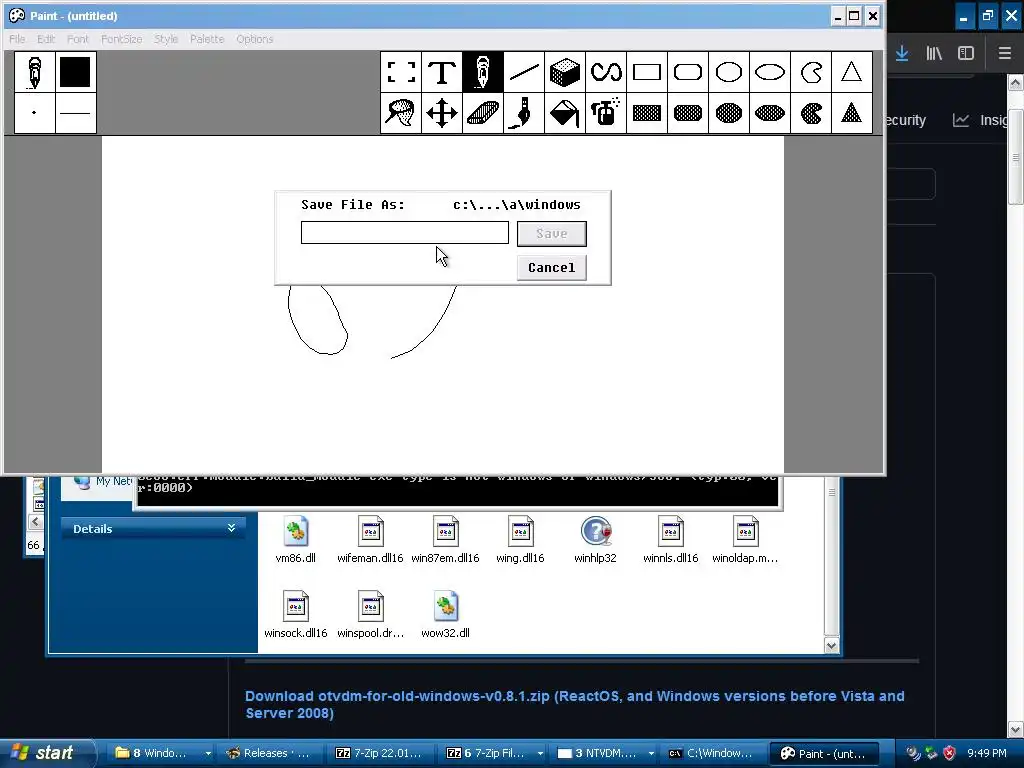Switch to C:\Windows command prompt taskbar button
Image resolution: width=1024 pixels, height=768 pixels.
(713, 753)
